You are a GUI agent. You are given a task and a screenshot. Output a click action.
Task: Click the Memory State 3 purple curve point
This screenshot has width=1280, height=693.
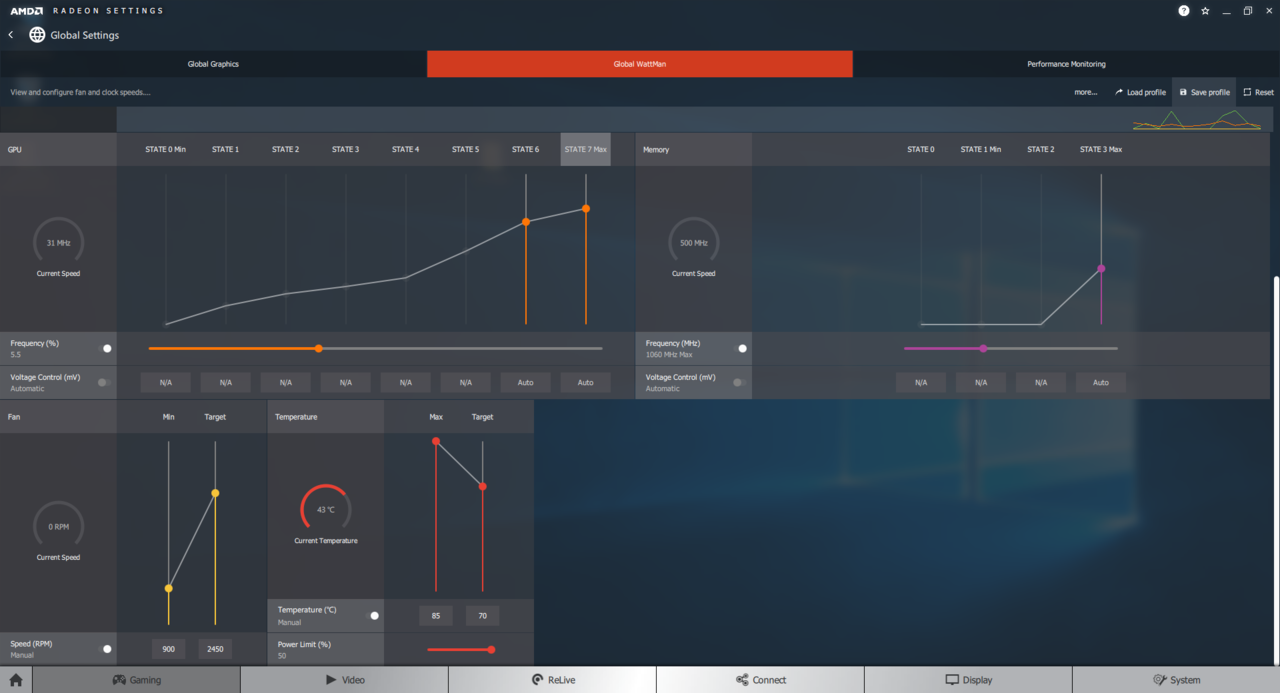pyautogui.click(x=1101, y=268)
